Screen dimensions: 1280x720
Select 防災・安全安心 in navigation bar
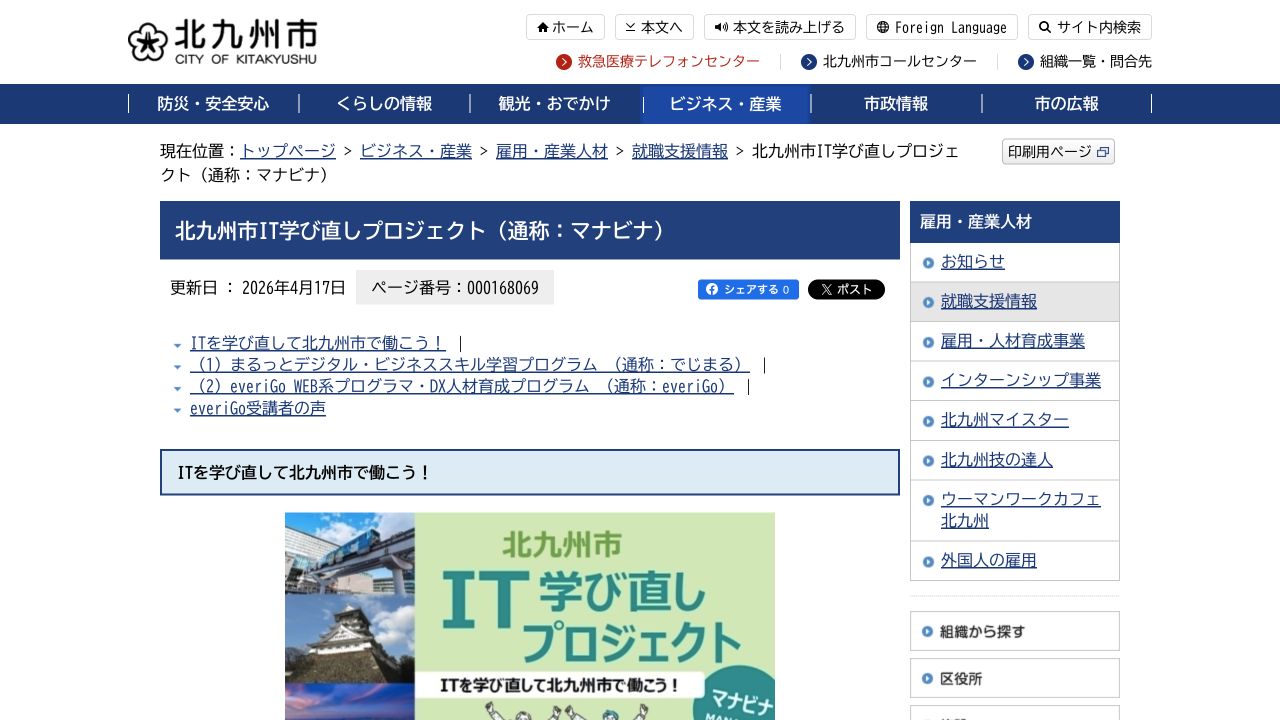tap(213, 104)
